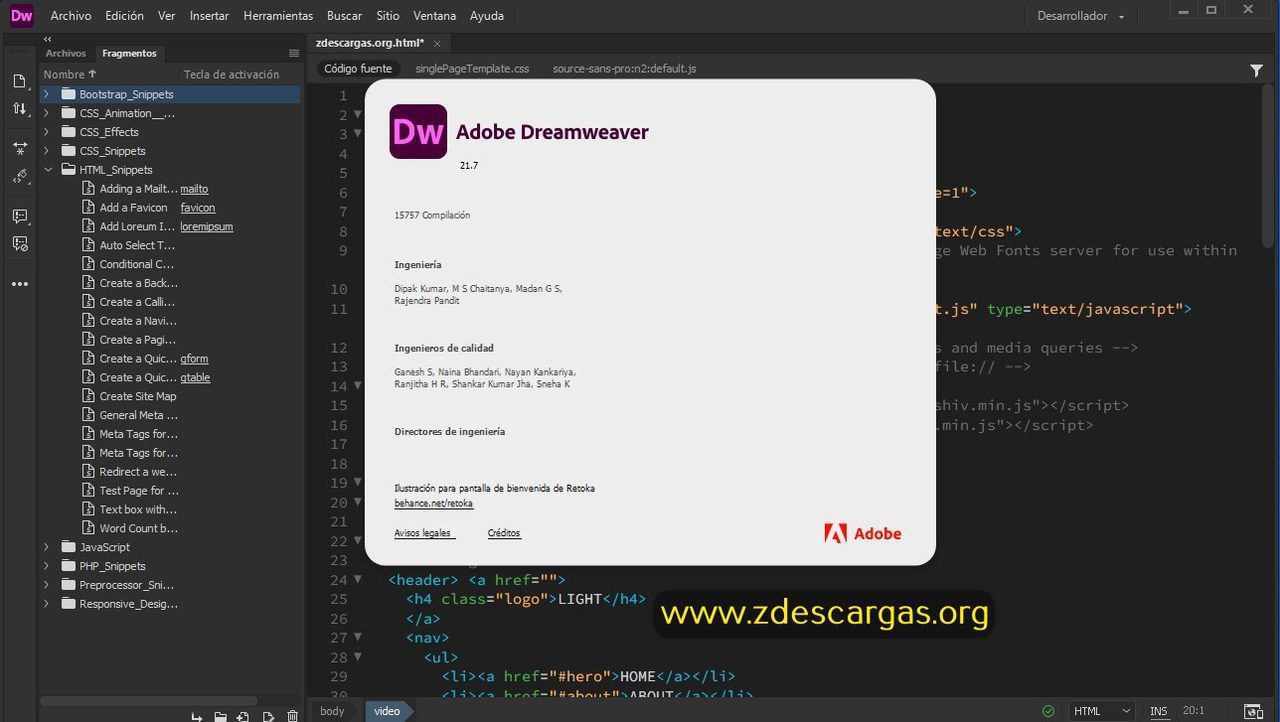The width and height of the screenshot is (1280, 722).
Task: Open the toolbar customize three-dots icon
Action: [x=19, y=284]
